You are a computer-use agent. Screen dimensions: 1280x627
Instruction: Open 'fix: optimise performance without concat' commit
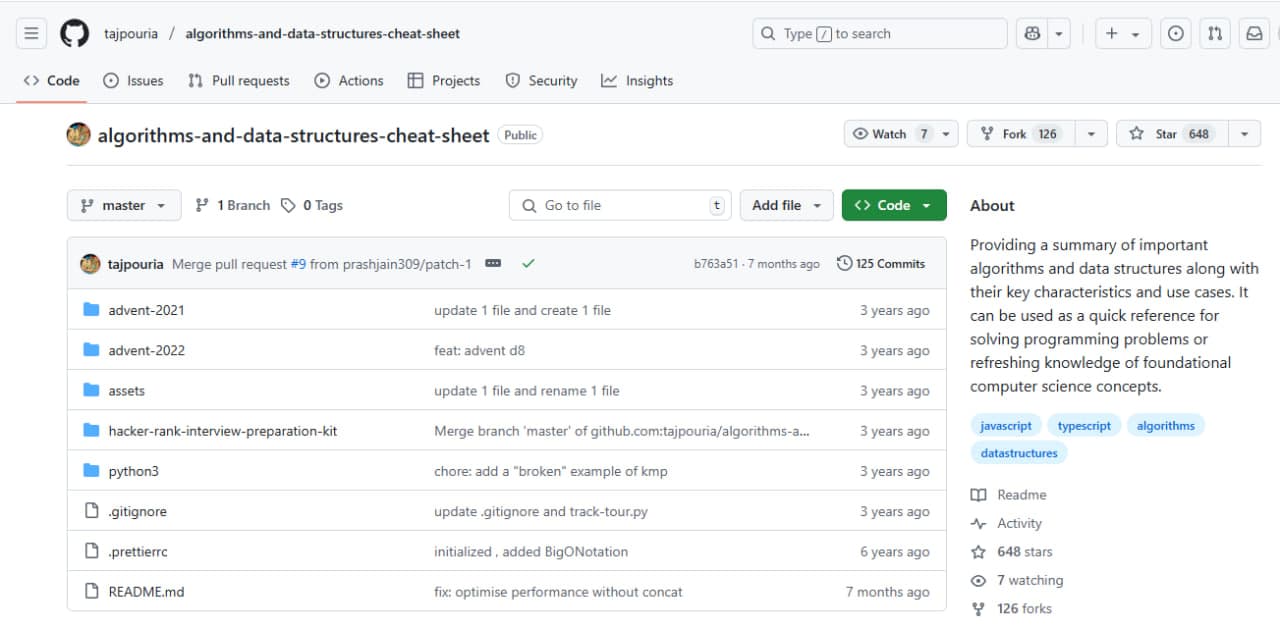558,591
